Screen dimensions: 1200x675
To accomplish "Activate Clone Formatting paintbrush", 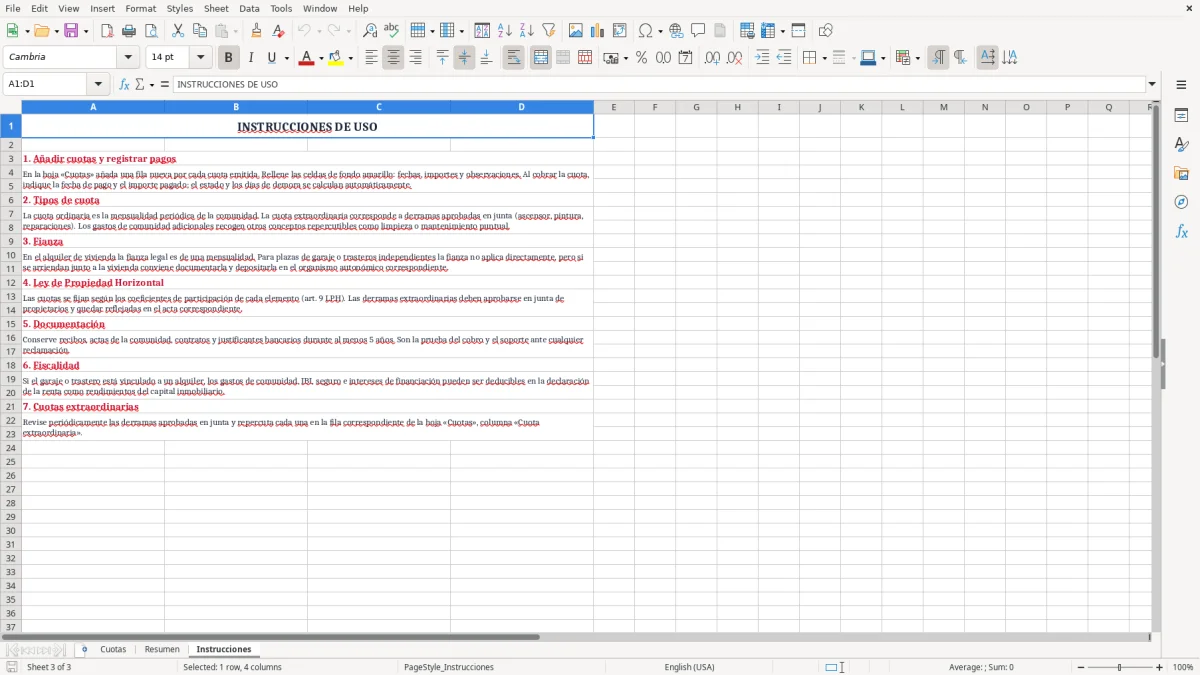I will pos(256,31).
